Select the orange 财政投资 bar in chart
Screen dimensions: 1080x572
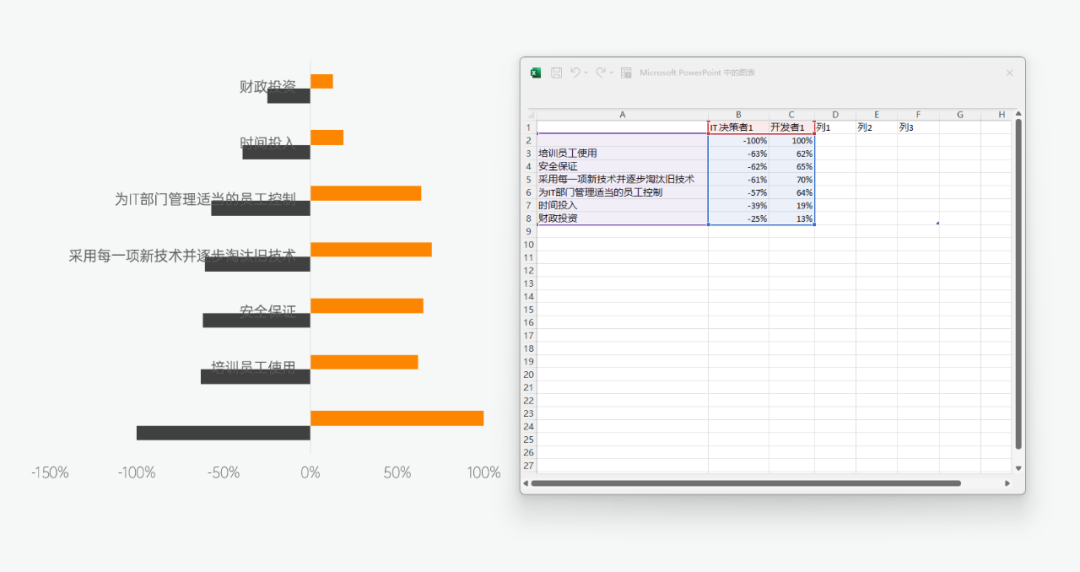coord(322,81)
